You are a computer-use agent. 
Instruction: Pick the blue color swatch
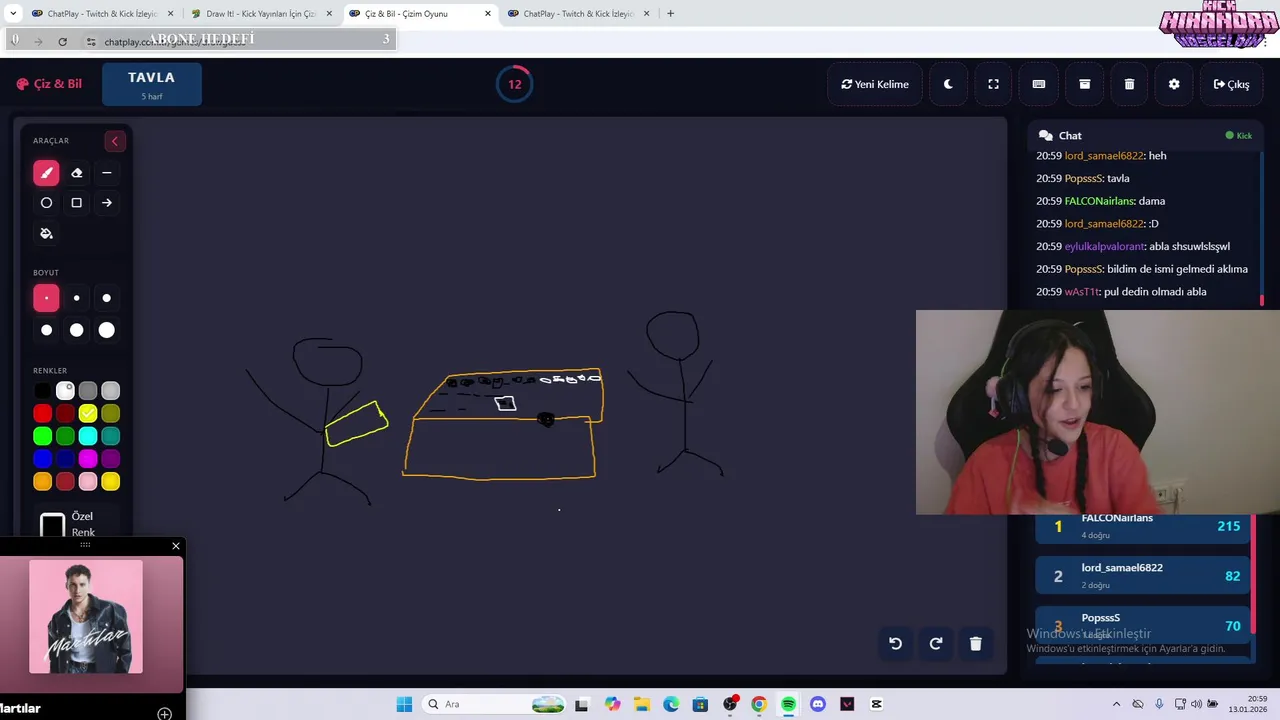42,459
